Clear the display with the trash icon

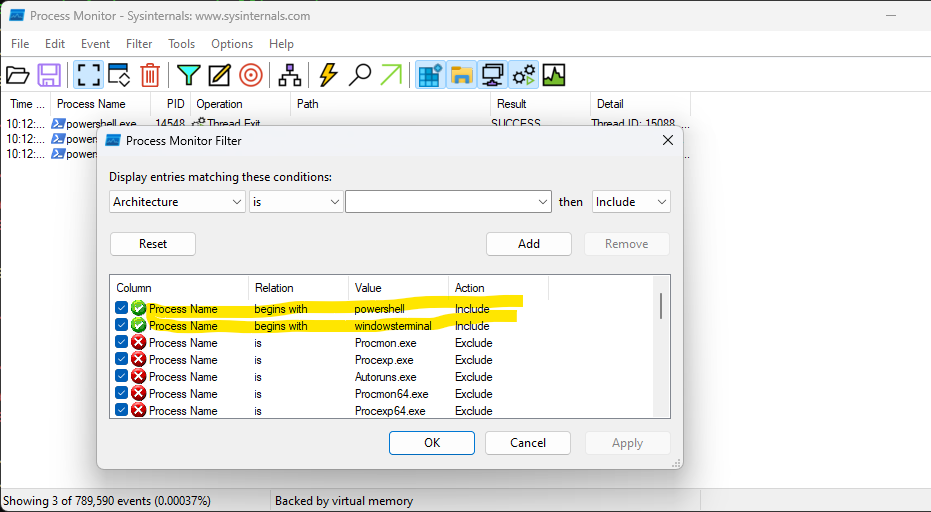tap(150, 75)
